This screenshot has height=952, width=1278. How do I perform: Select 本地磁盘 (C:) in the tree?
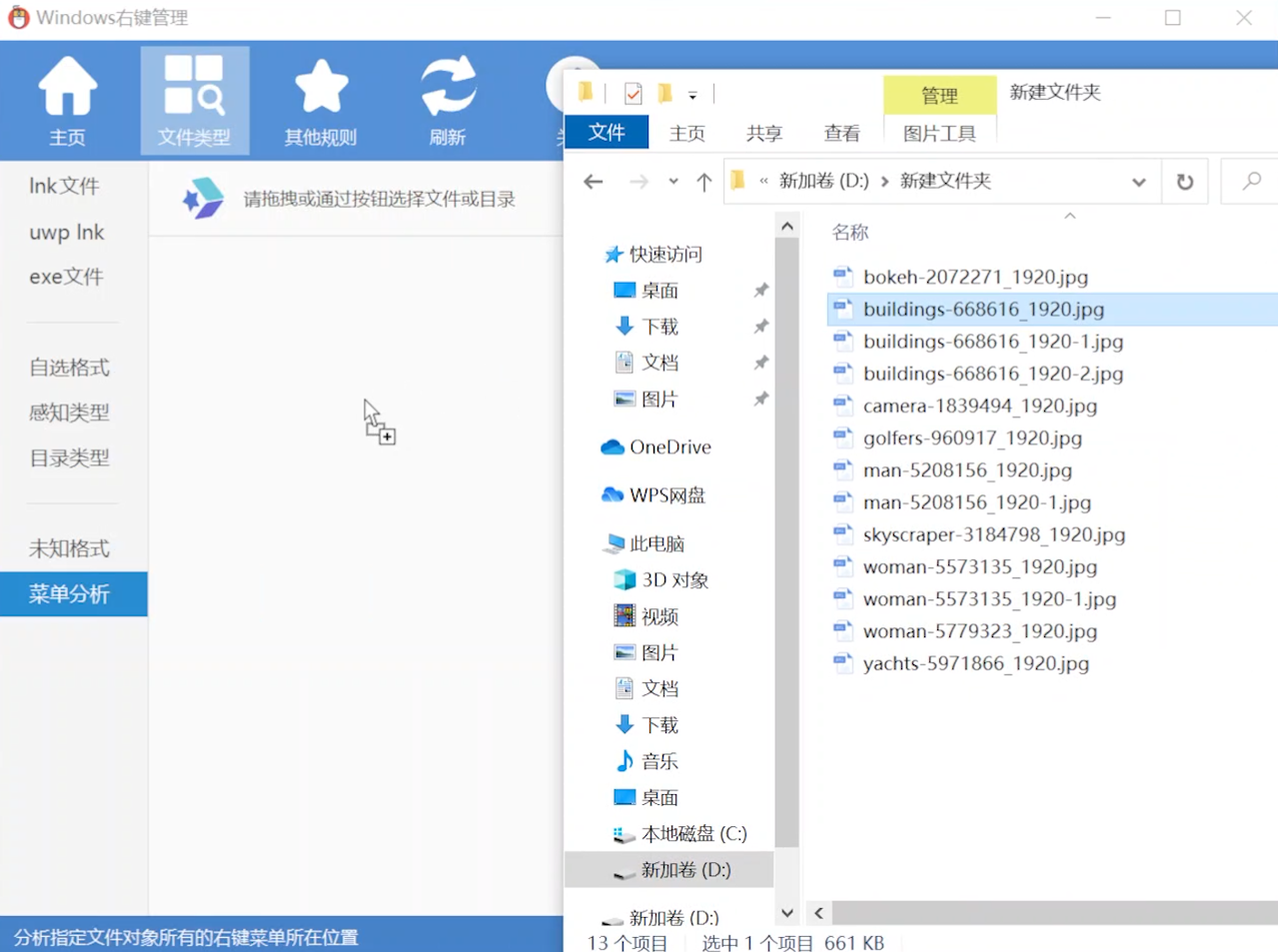click(679, 833)
